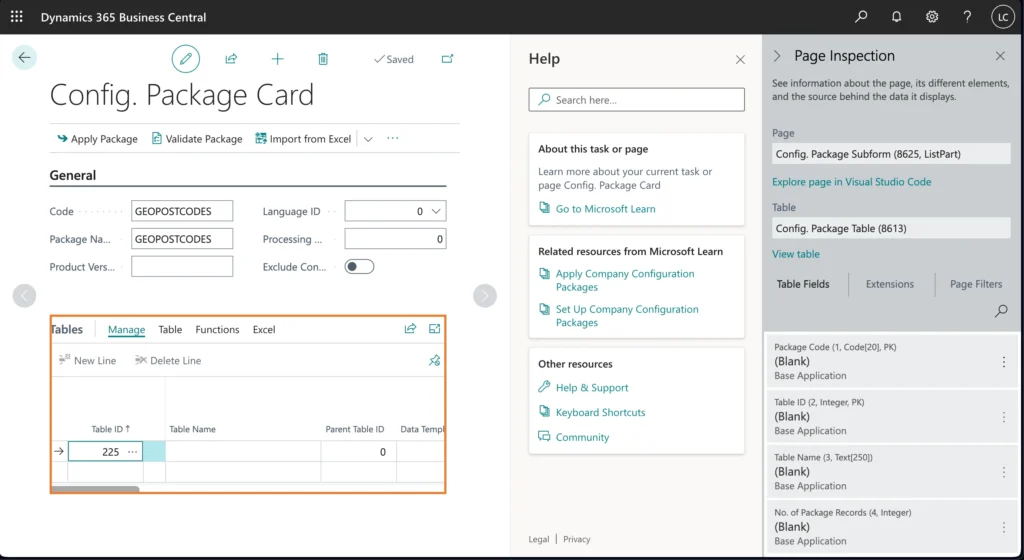The height and width of the screenshot is (560, 1024).
Task: Expand more actions chevron after Import from Excel
Action: [x=368, y=139]
